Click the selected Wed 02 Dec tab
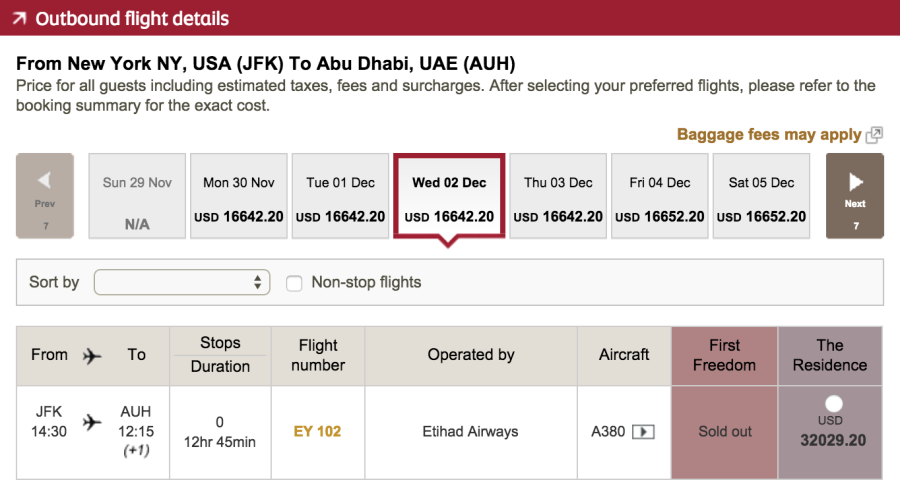The height and width of the screenshot is (480, 900). (449, 196)
